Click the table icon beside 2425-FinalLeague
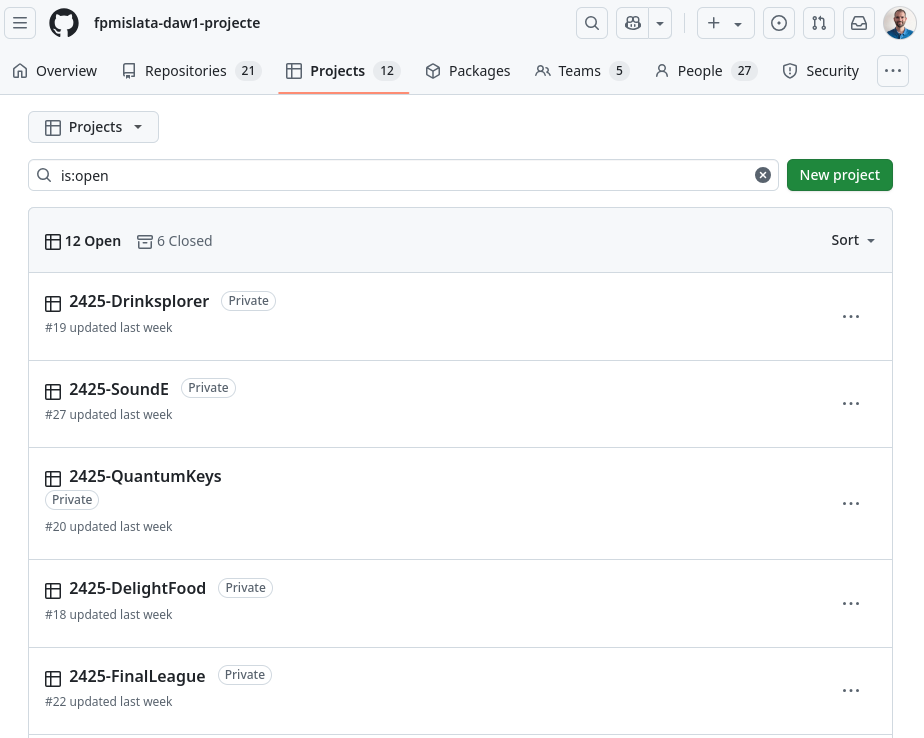Viewport: 924px width, 738px height. click(x=53, y=678)
